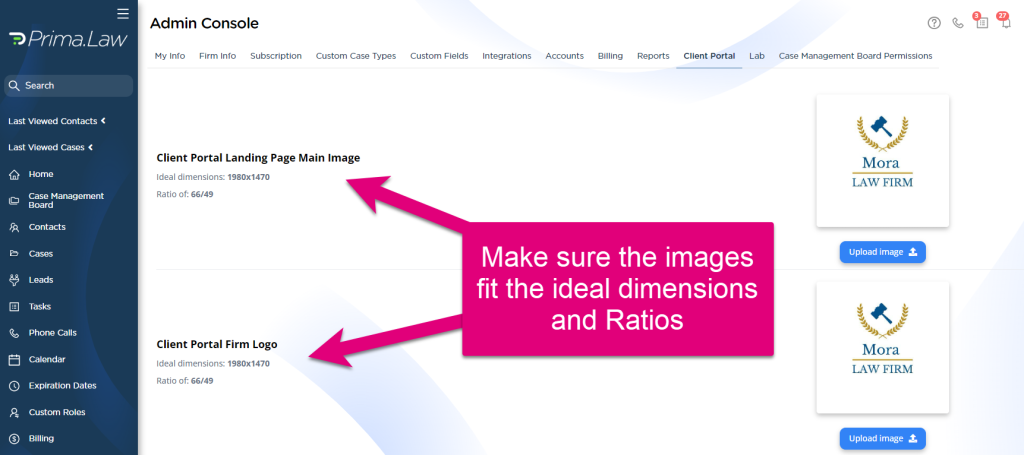1024x455 pixels.
Task: Focus the sidebar Search field
Action: pos(69,86)
